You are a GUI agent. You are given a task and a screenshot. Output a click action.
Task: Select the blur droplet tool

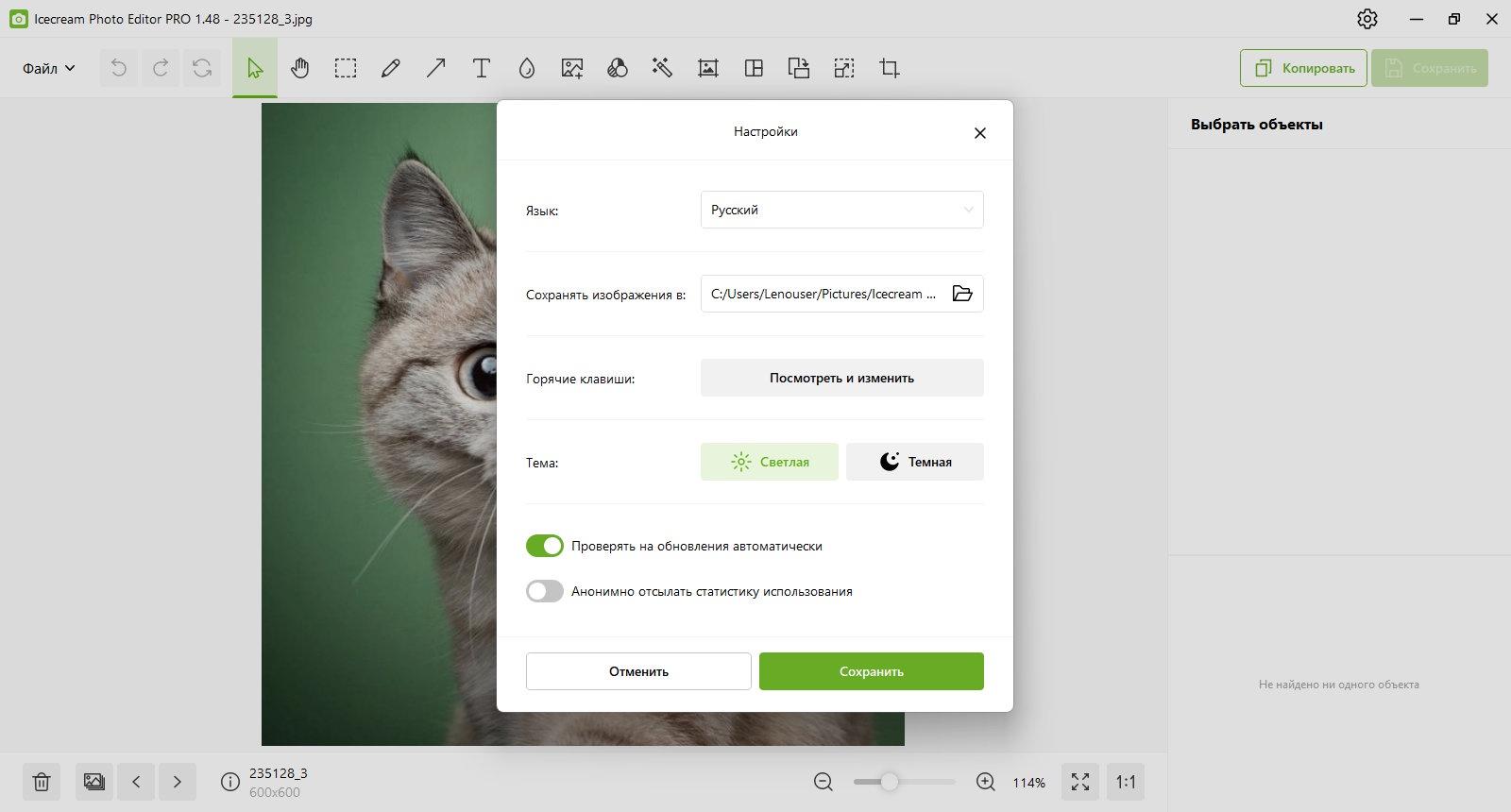(x=527, y=68)
